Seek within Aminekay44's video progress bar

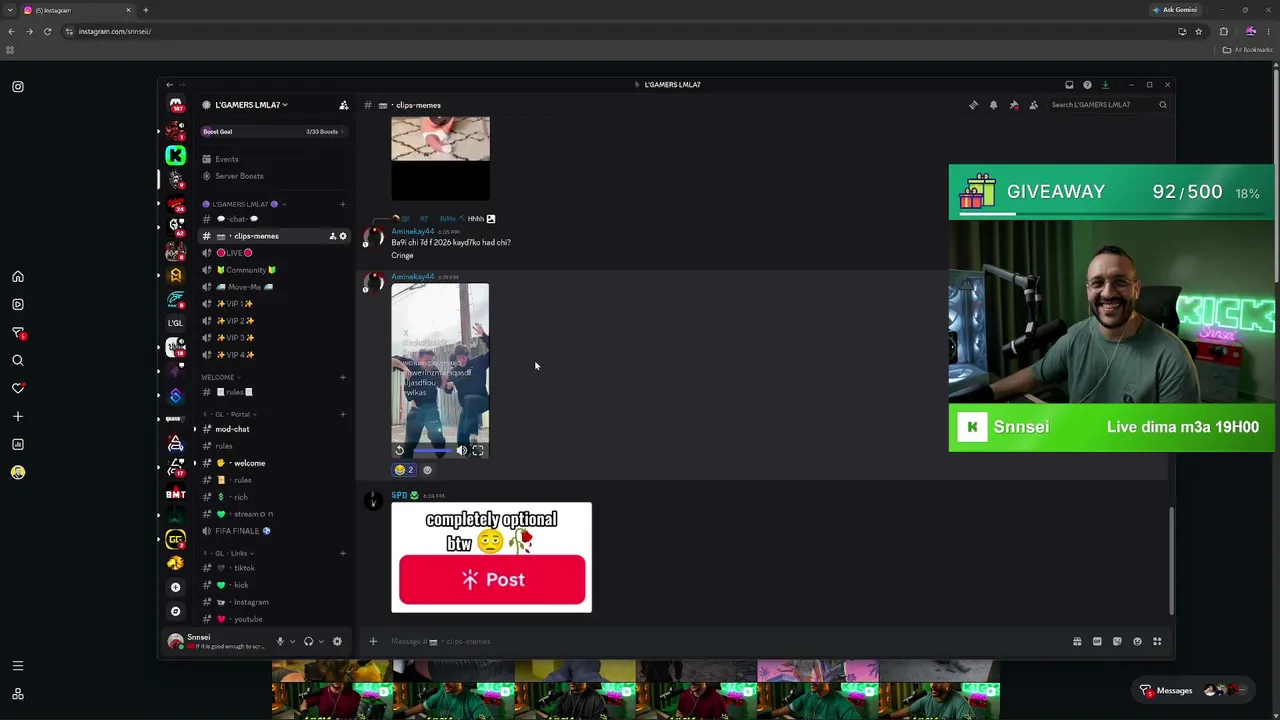(431, 451)
